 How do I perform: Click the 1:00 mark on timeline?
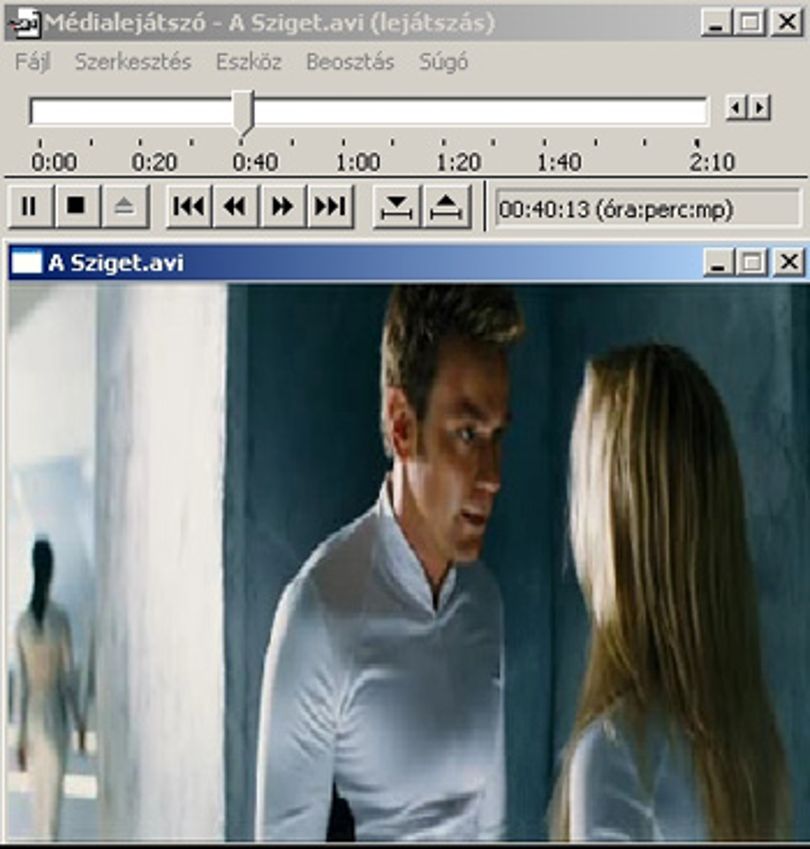358,162
